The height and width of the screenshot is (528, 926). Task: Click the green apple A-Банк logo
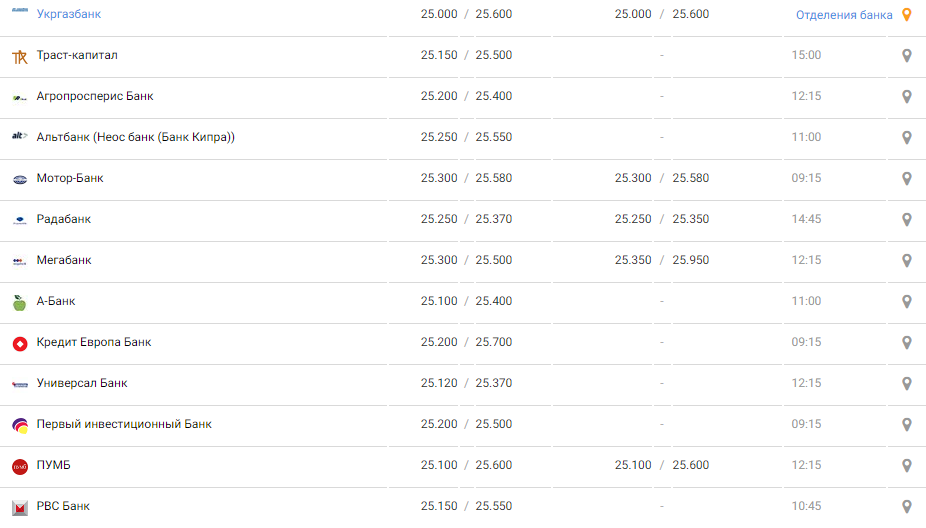[x=20, y=302]
